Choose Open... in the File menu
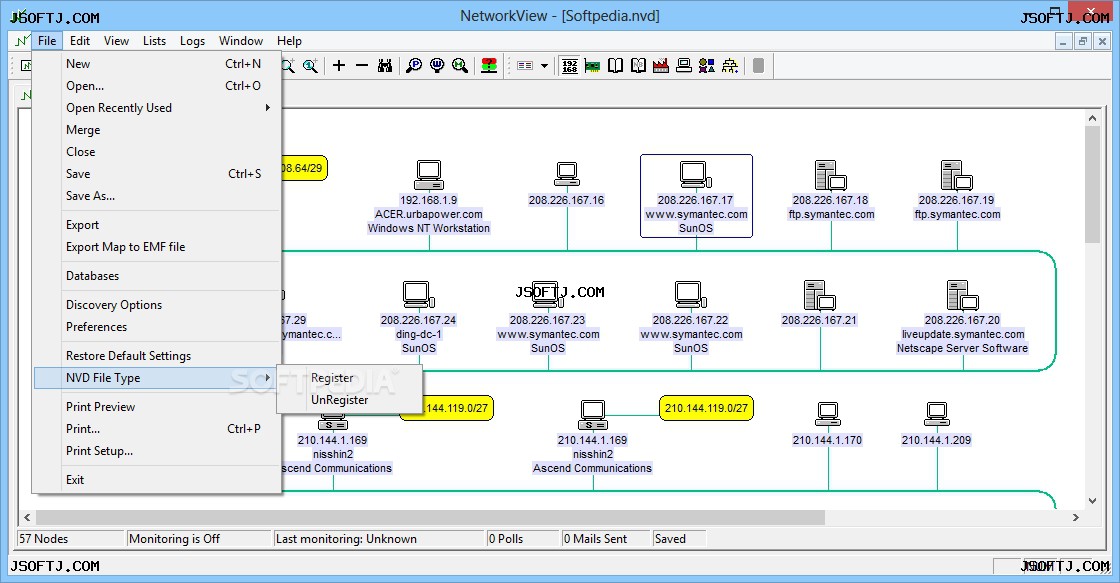1120x583 pixels. [x=157, y=86]
